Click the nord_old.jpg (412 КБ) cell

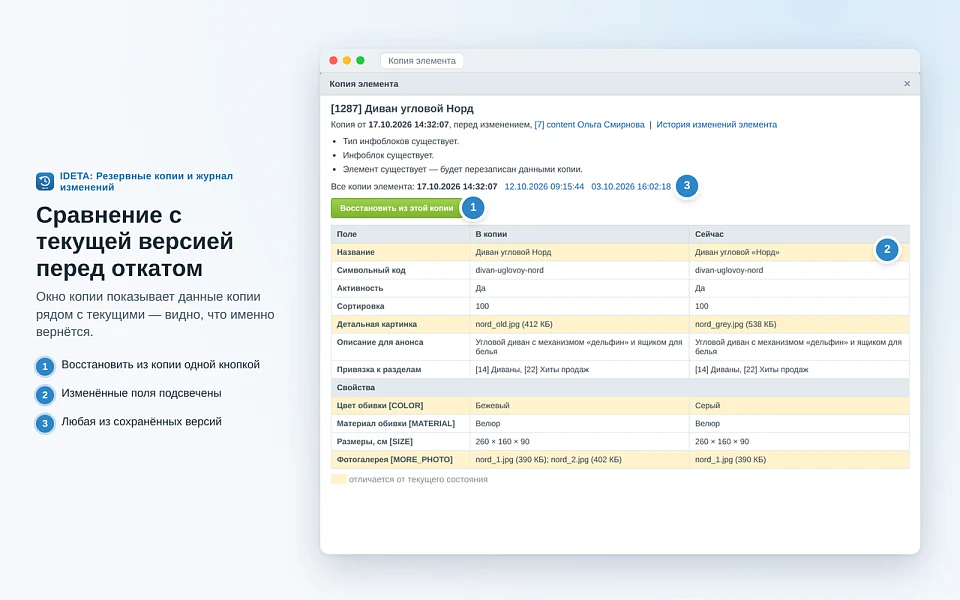click(x=579, y=324)
